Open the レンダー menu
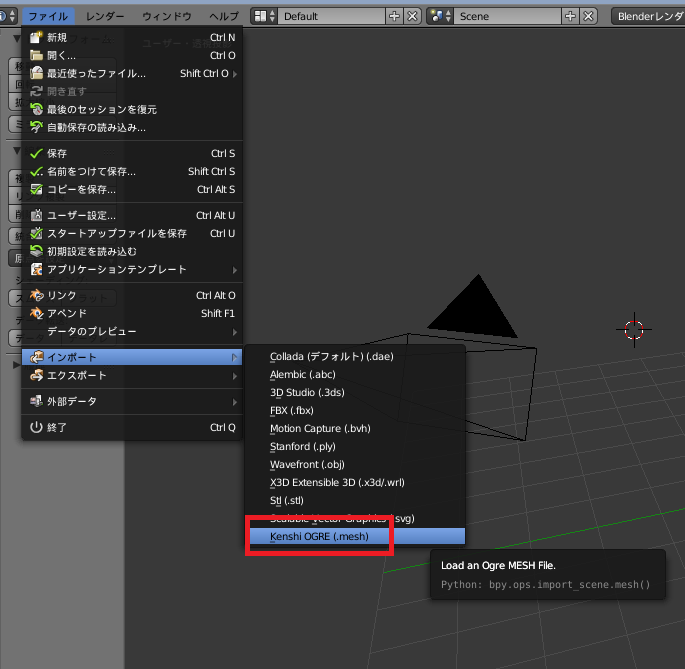 [105, 17]
